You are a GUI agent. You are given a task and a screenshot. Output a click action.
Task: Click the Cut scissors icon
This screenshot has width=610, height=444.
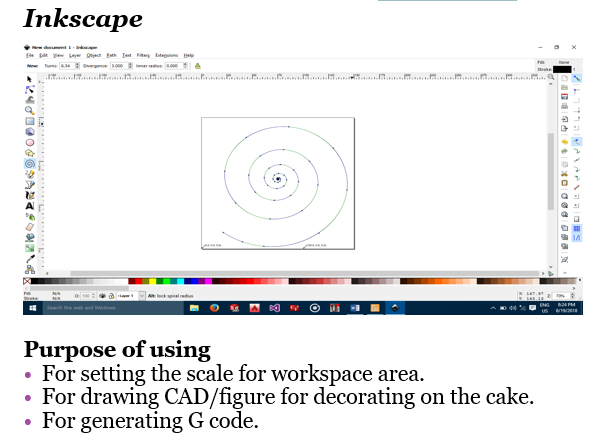(x=564, y=174)
